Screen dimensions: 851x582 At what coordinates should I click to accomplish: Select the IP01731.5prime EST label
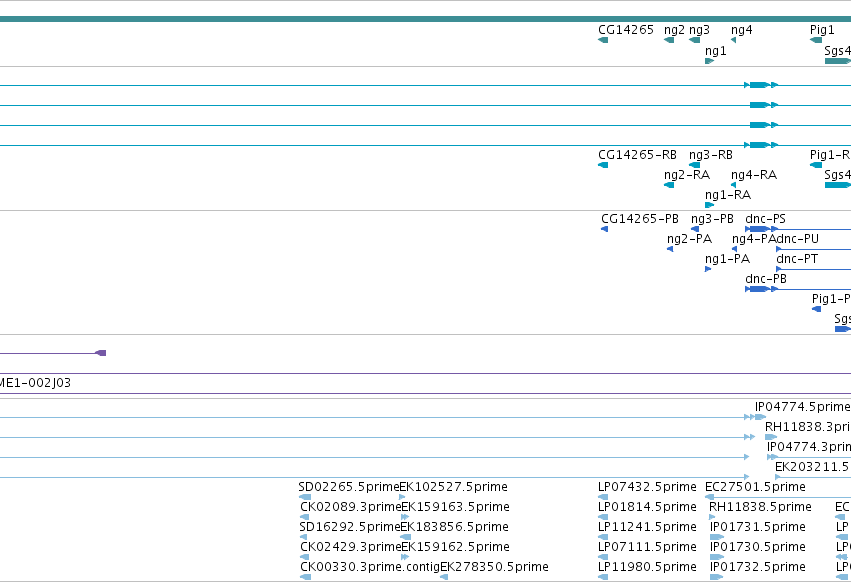point(758,527)
